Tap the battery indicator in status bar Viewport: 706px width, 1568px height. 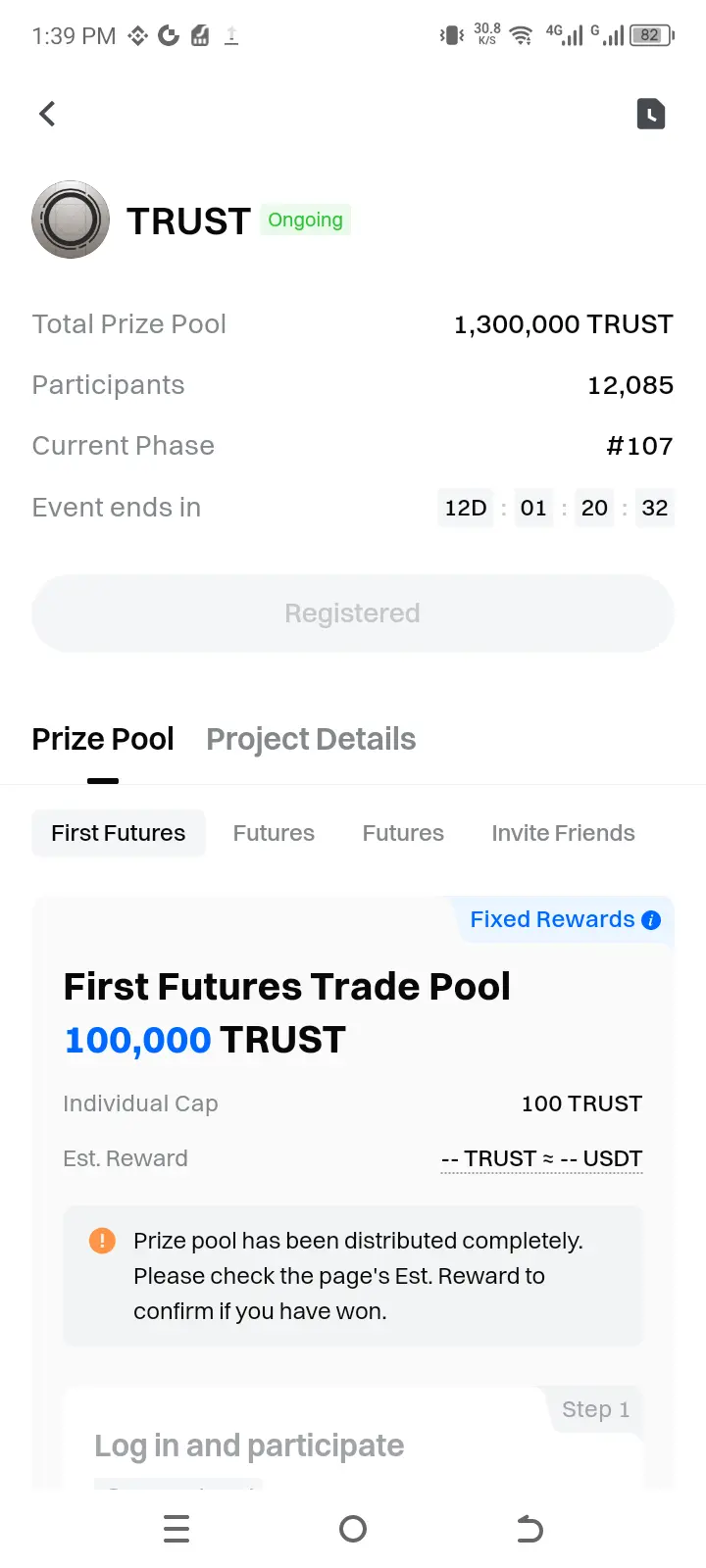(x=652, y=35)
